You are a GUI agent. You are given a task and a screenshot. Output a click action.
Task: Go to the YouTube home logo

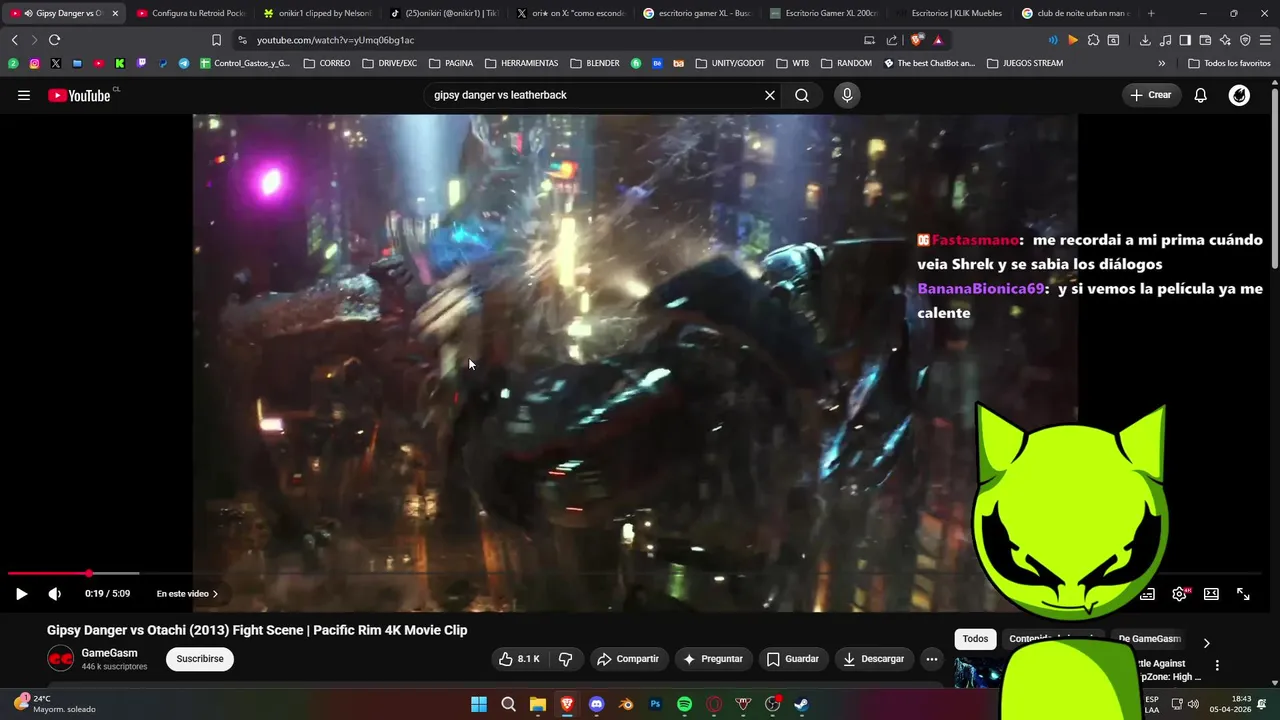coord(81,95)
